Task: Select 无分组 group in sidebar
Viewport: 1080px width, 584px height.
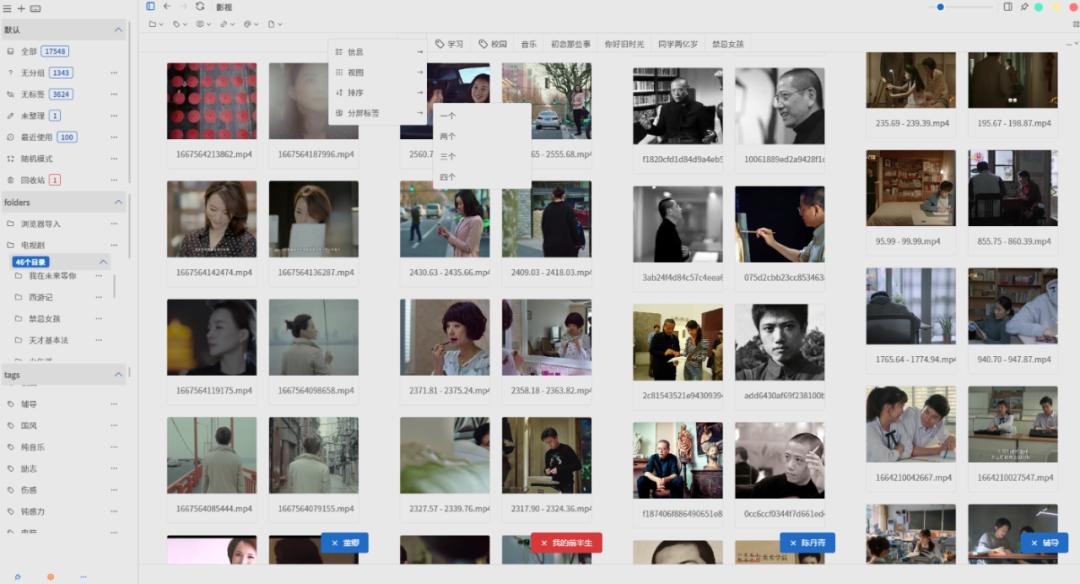Action: click(x=39, y=72)
